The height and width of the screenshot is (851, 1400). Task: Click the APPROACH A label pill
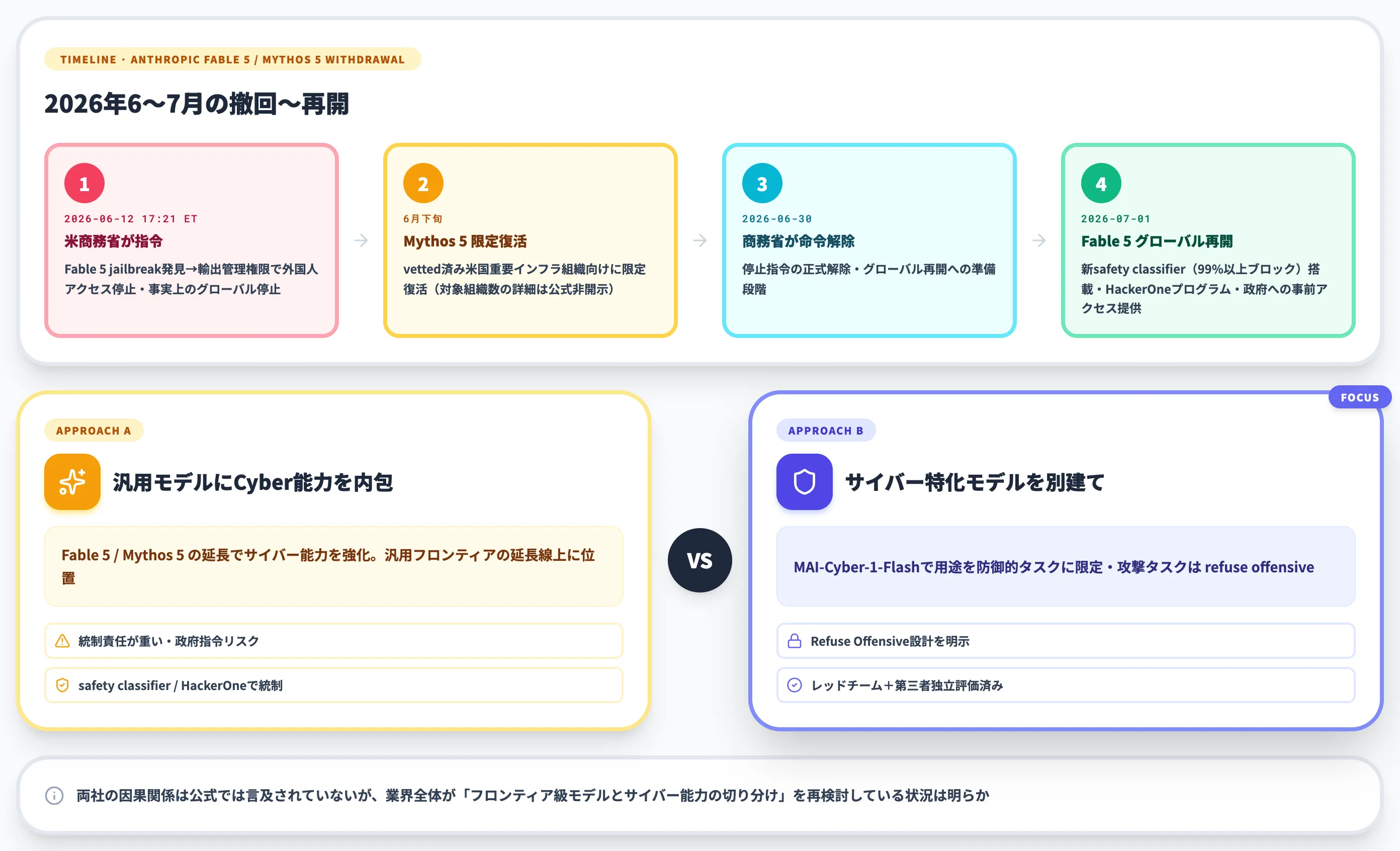pos(94,430)
